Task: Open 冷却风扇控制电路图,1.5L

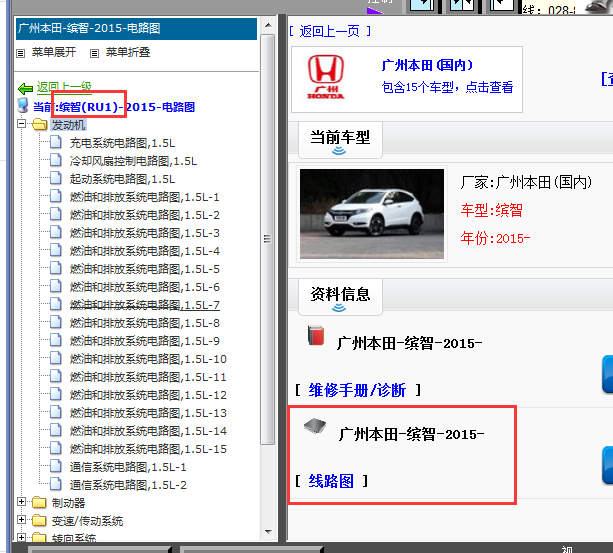Action: [x=133, y=161]
